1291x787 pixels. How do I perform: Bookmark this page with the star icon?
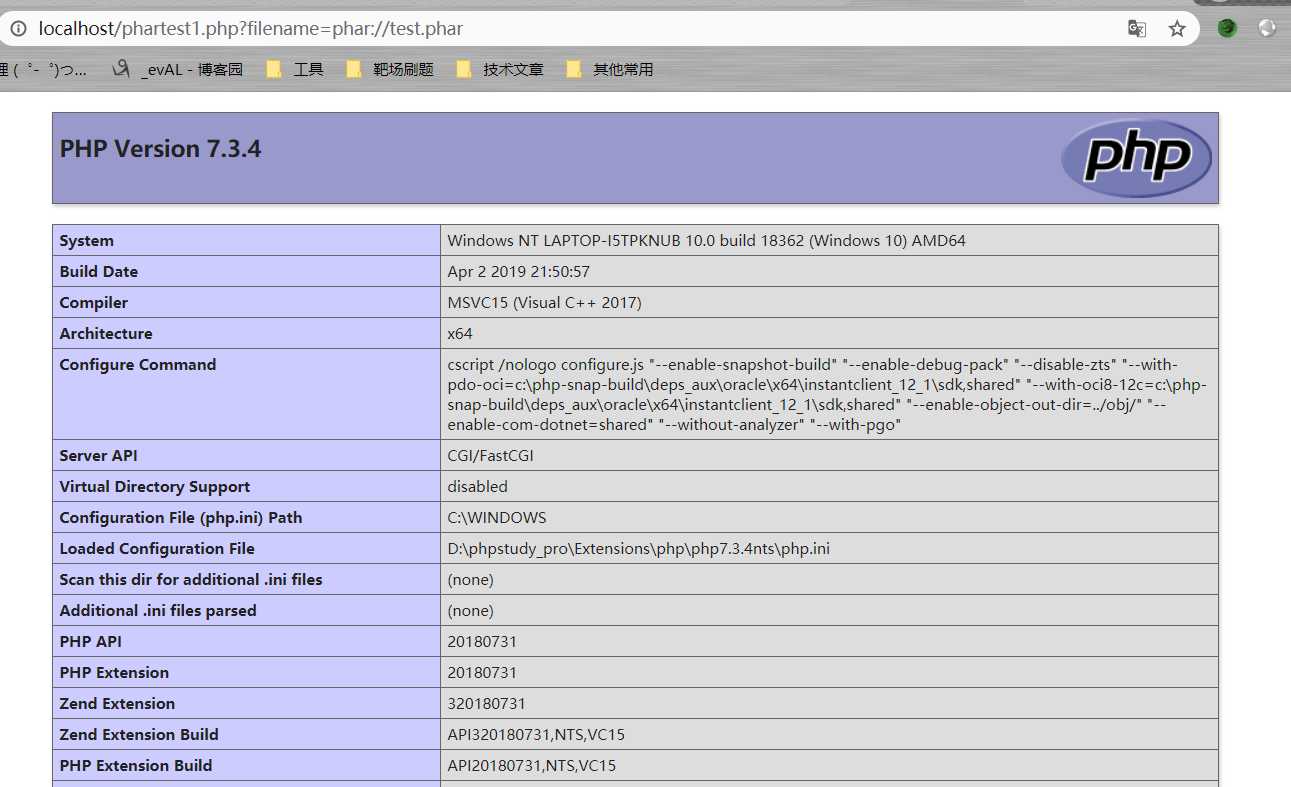click(1177, 29)
